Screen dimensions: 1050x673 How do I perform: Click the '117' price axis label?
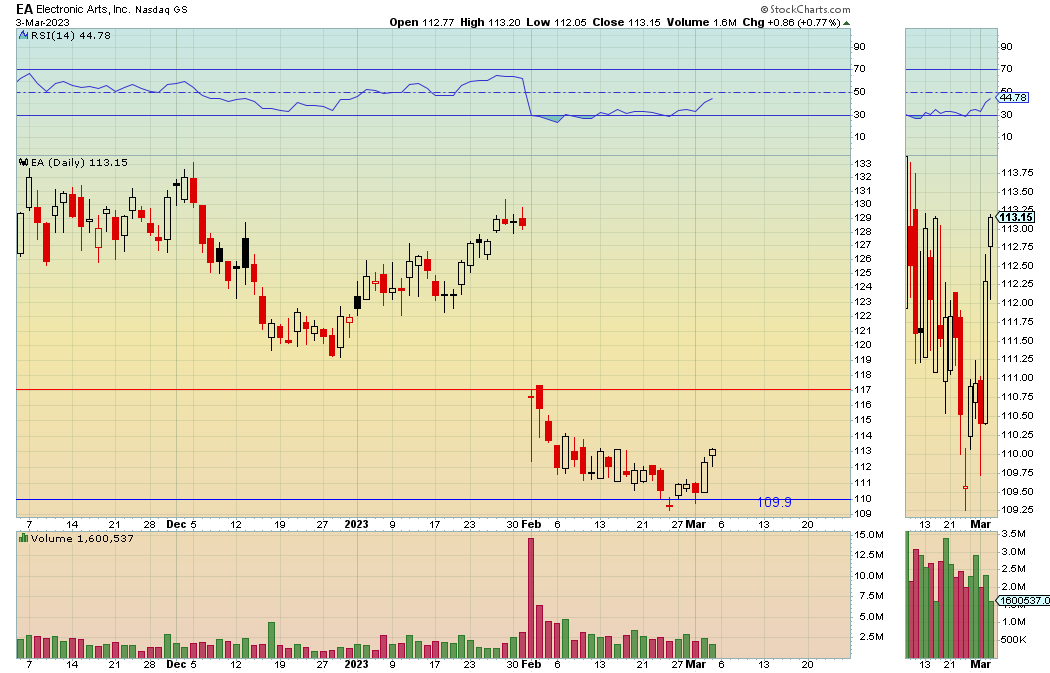tap(862, 389)
